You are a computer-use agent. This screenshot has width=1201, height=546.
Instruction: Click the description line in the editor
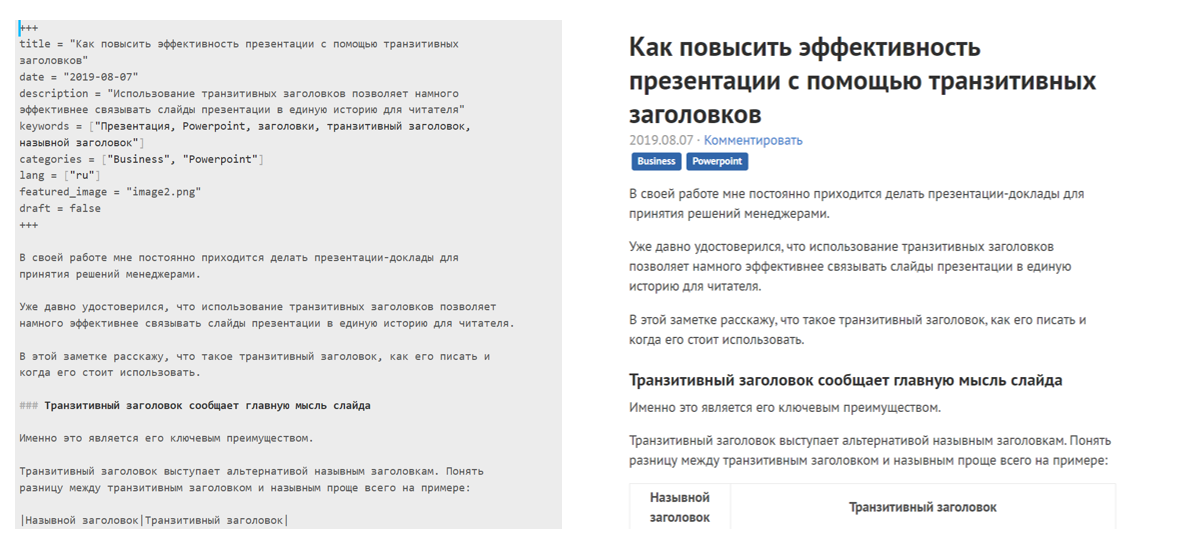click(x=242, y=101)
